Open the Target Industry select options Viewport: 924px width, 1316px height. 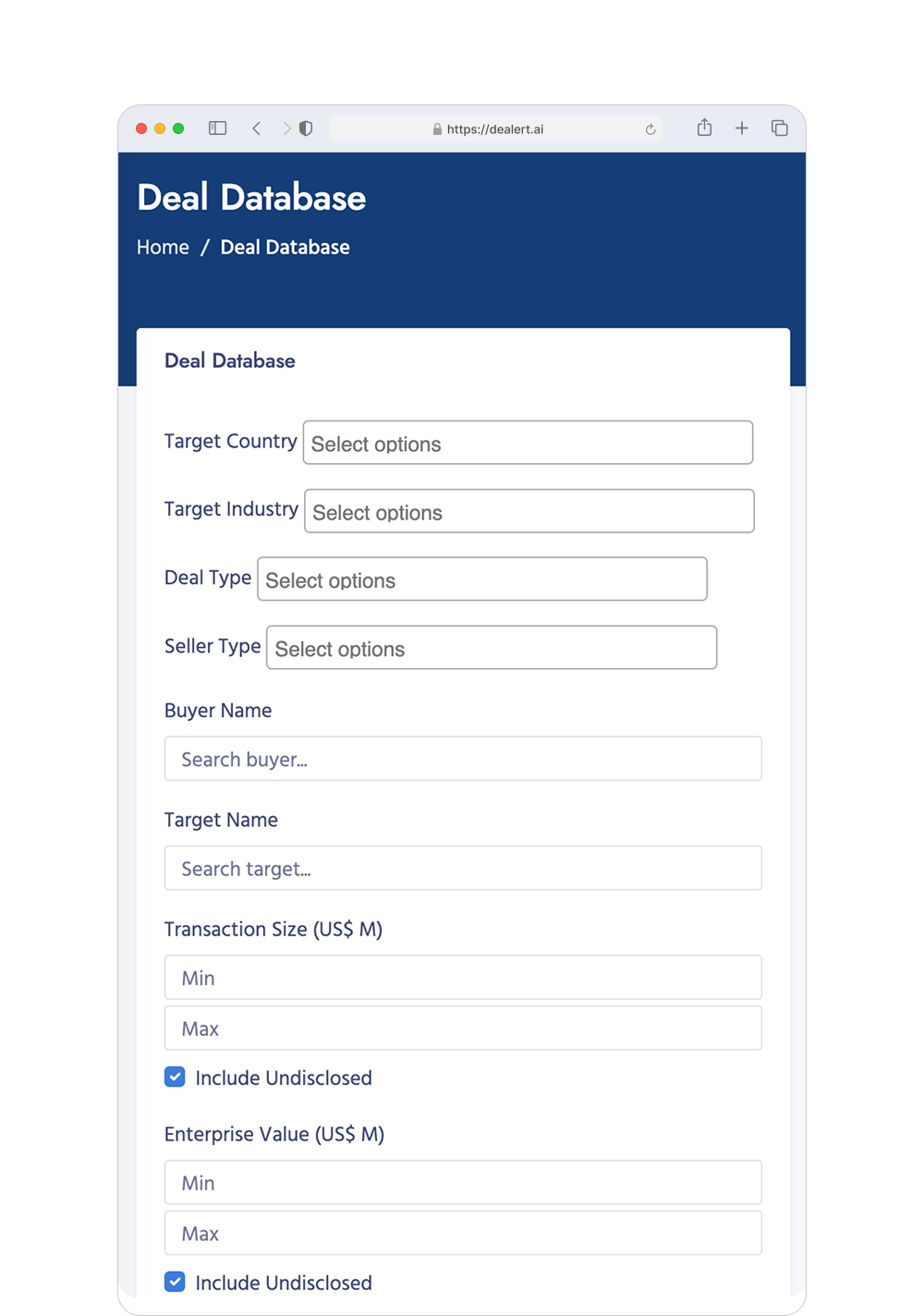[x=529, y=511]
